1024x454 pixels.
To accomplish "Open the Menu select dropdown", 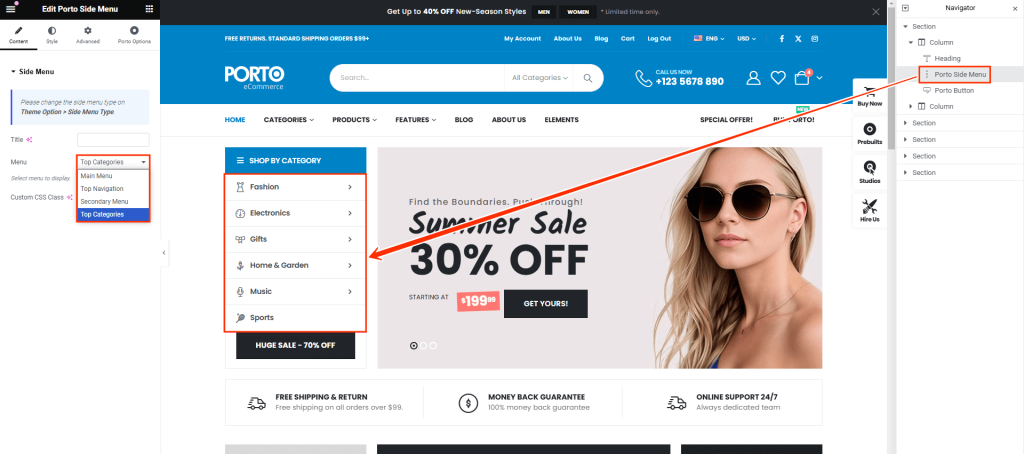I will coord(113,161).
